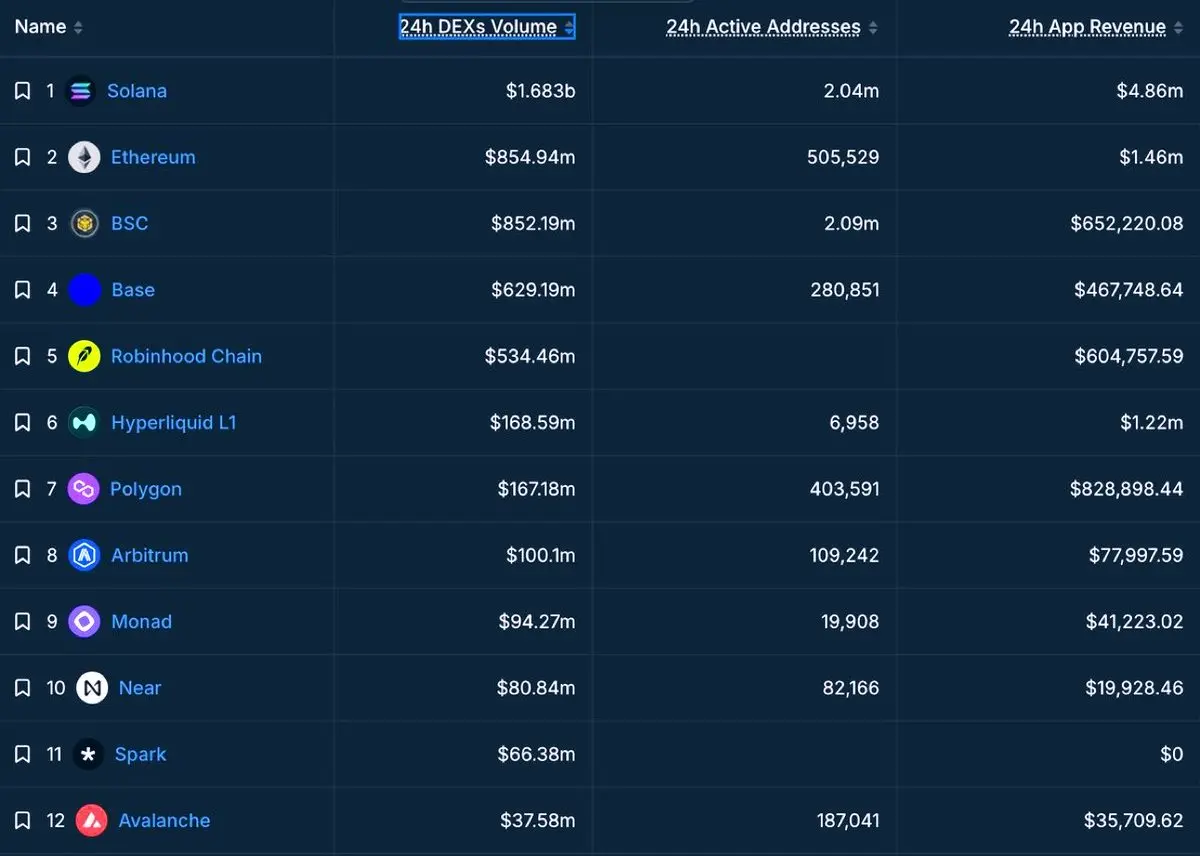This screenshot has width=1200, height=856.
Task: Select BSC's 2.09m active addresses
Action: (x=852, y=224)
